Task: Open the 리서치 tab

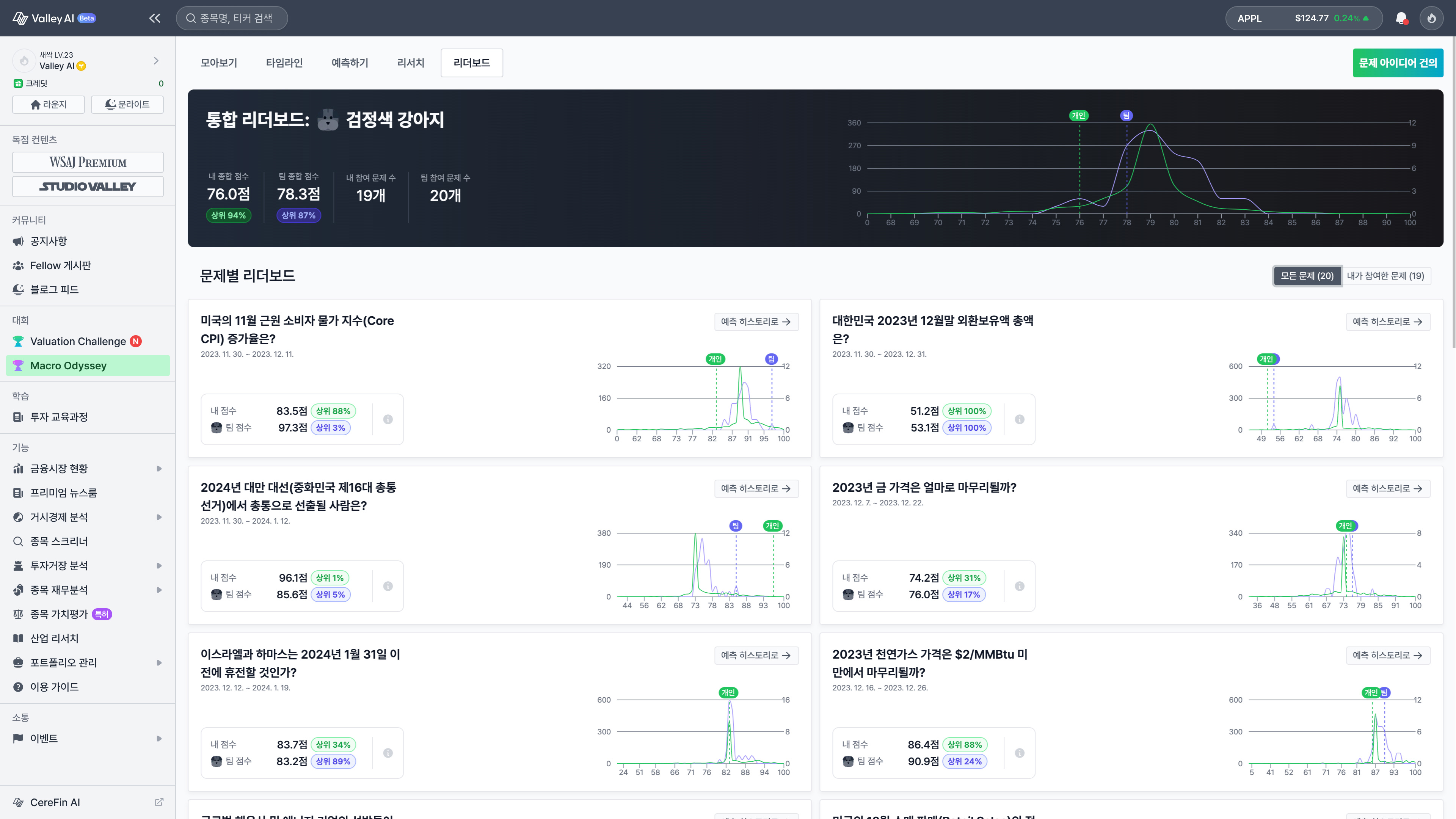Action: point(410,63)
